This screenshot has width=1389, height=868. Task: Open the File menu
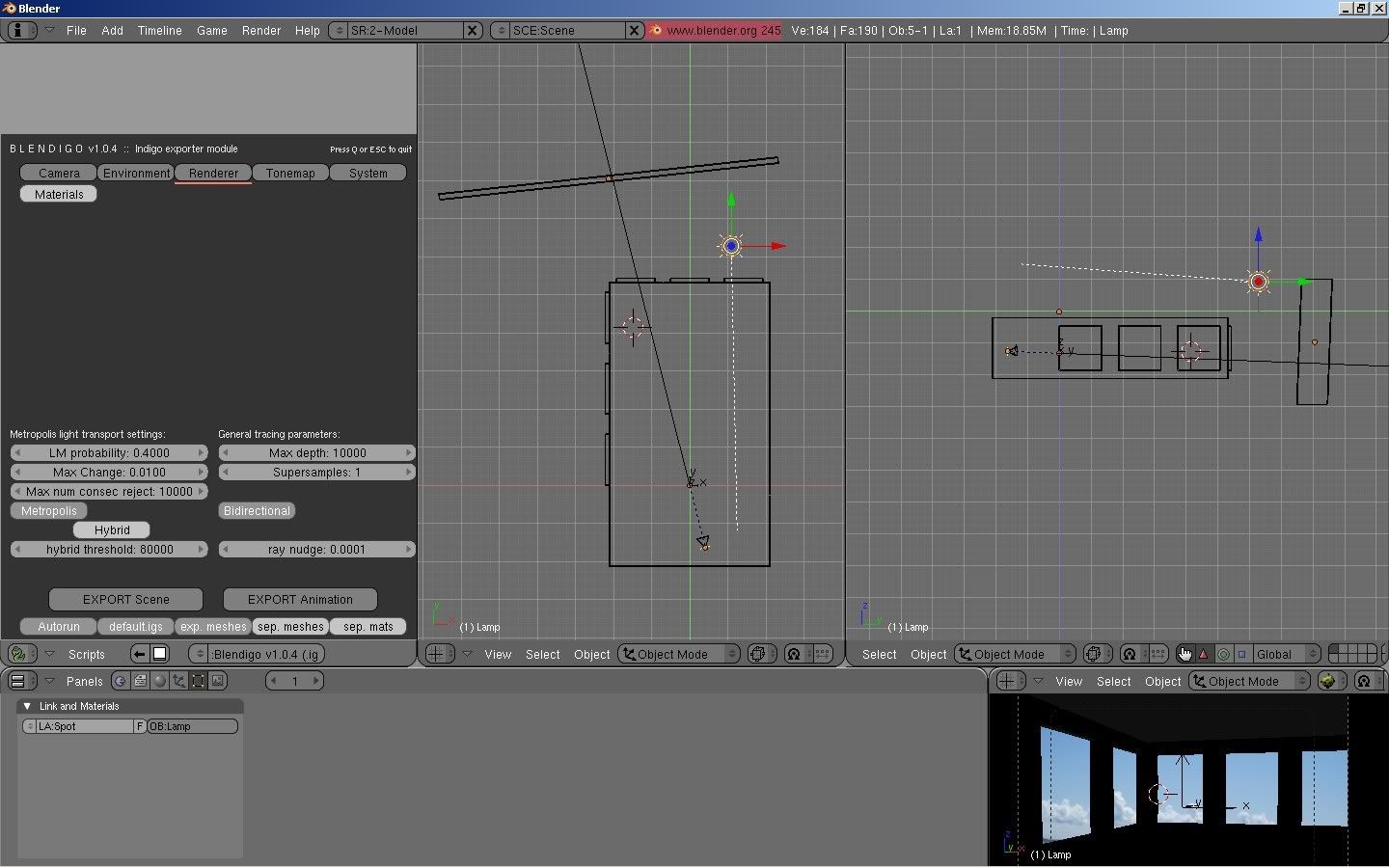pos(76,30)
